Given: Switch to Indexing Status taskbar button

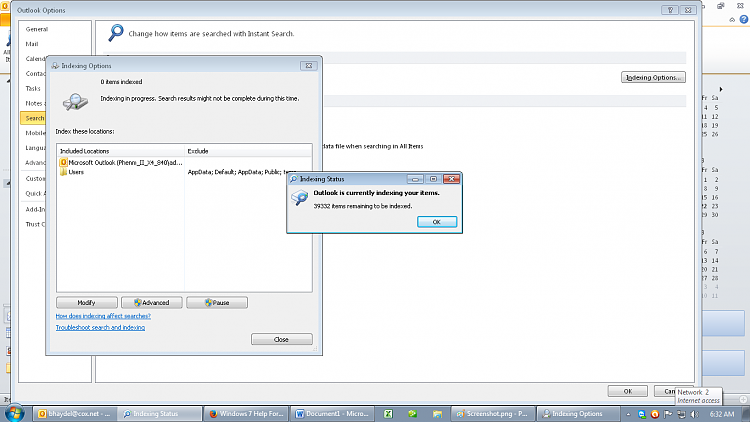Looking at the screenshot, I should point(160,414).
